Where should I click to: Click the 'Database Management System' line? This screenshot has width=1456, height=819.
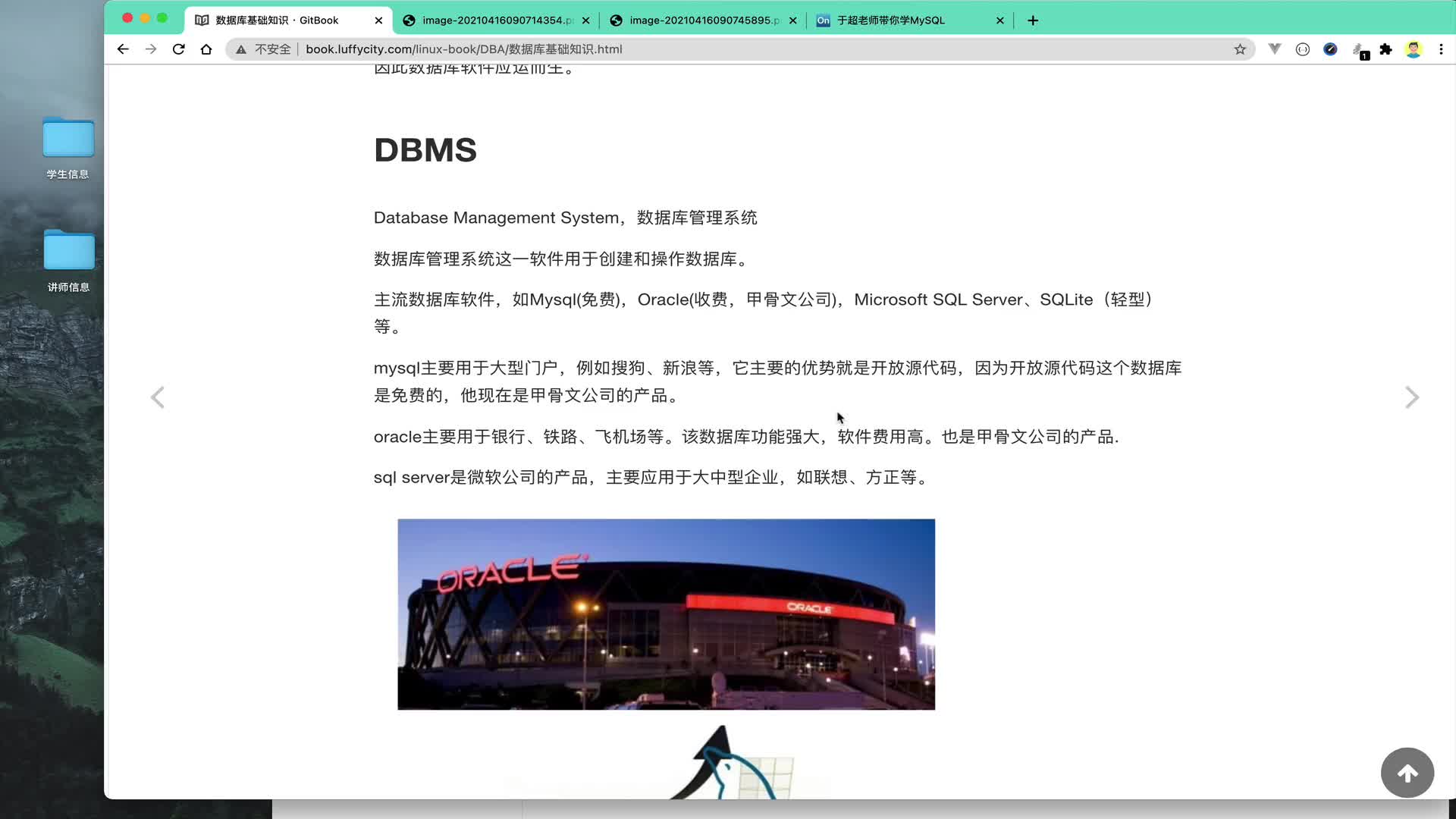click(566, 218)
